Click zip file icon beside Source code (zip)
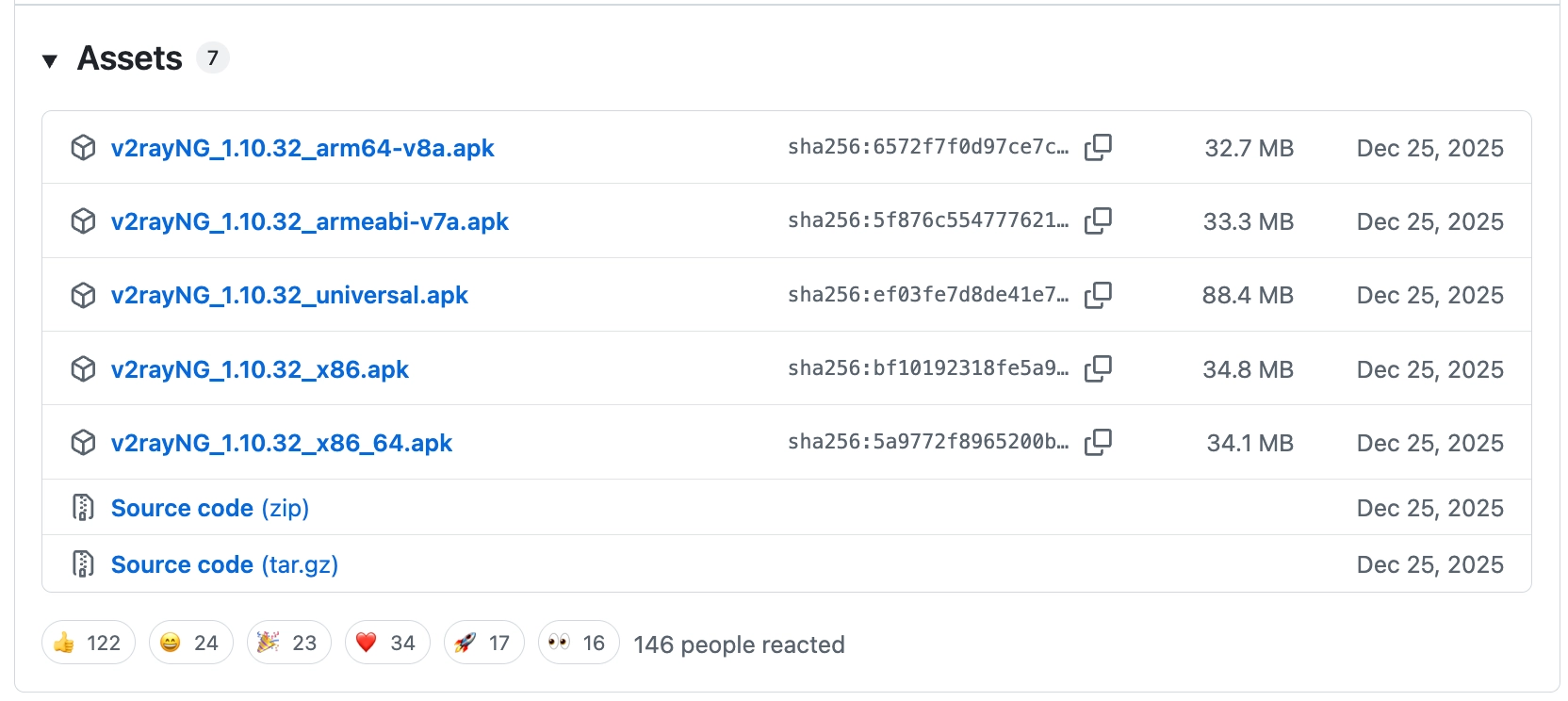 click(x=83, y=508)
